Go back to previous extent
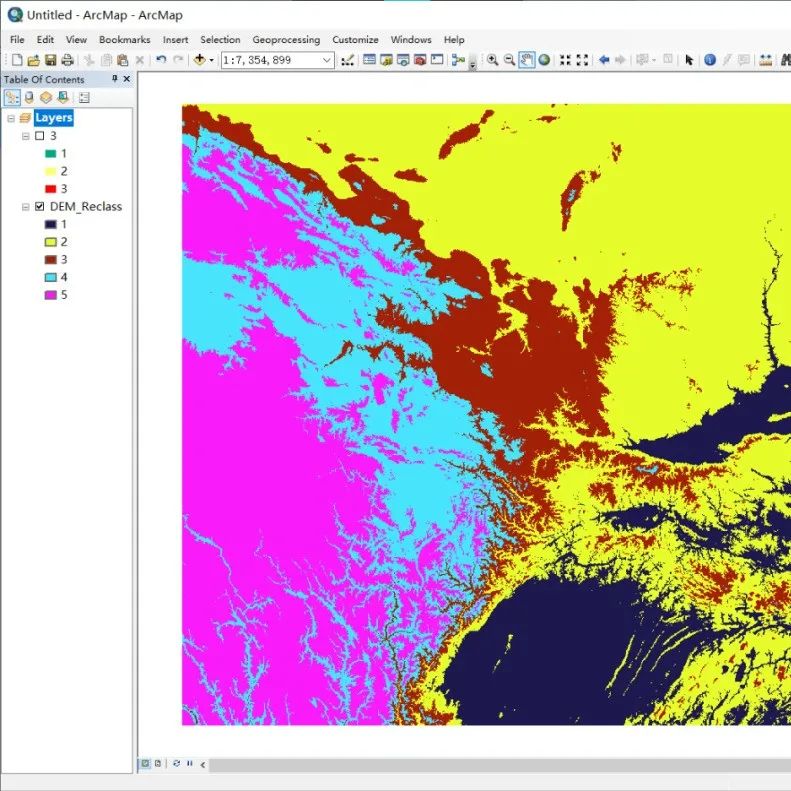Image resolution: width=791 pixels, height=791 pixels. click(x=604, y=60)
